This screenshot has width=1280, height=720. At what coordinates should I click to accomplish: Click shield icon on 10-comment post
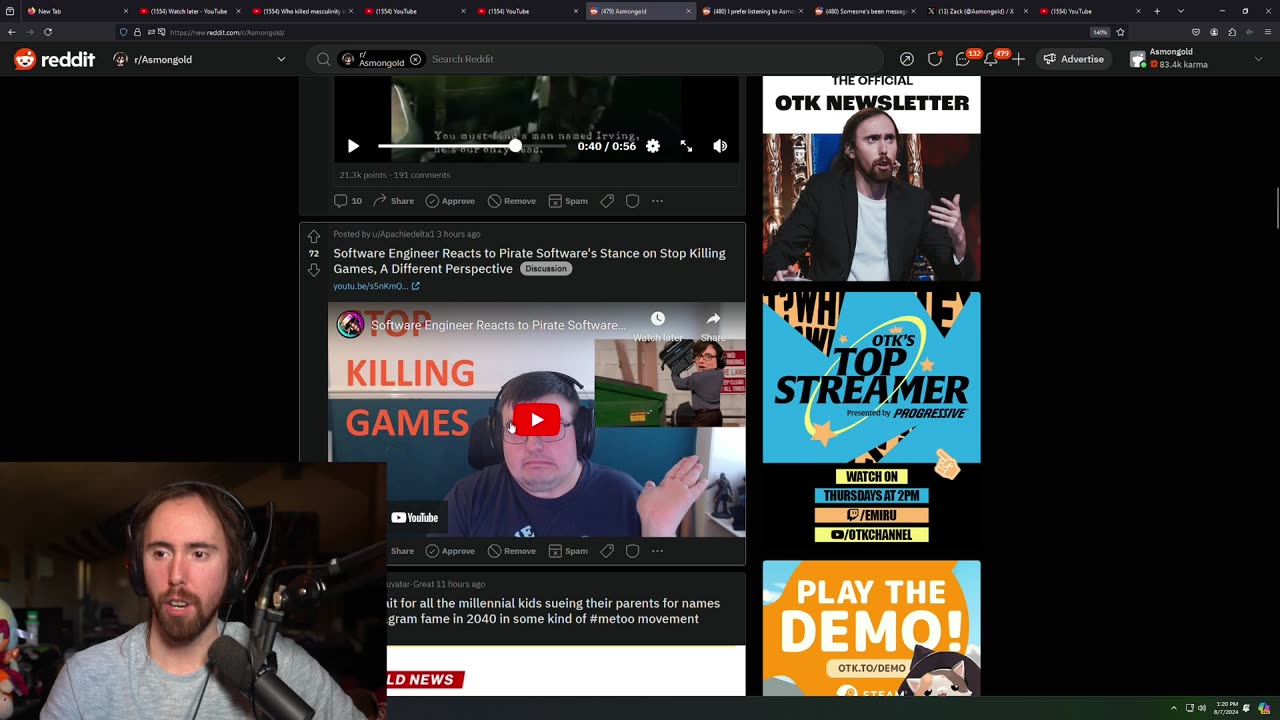click(632, 201)
